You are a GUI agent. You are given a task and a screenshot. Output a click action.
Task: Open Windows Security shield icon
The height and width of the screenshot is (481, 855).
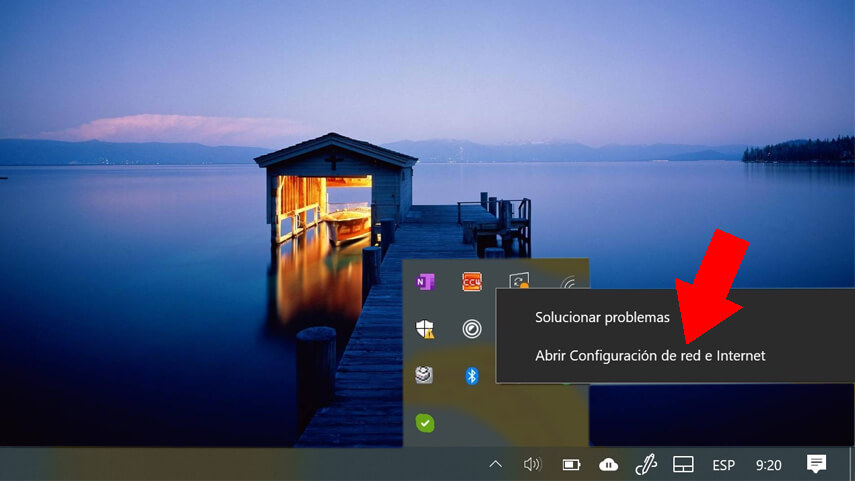tap(425, 329)
